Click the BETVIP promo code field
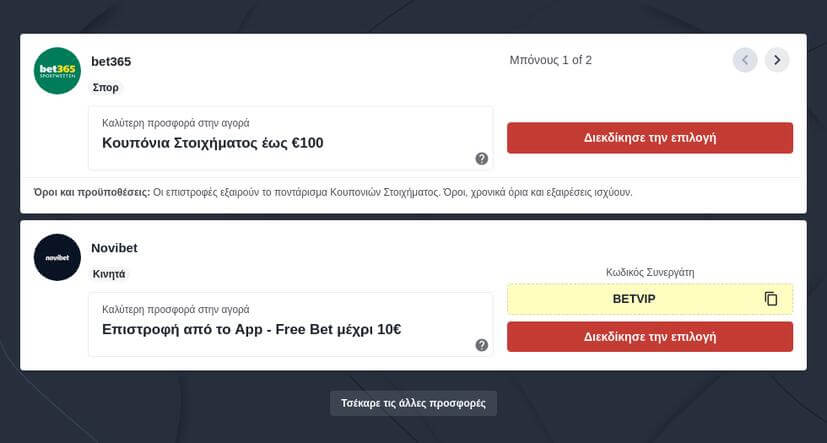The width and height of the screenshot is (827, 443). point(634,299)
